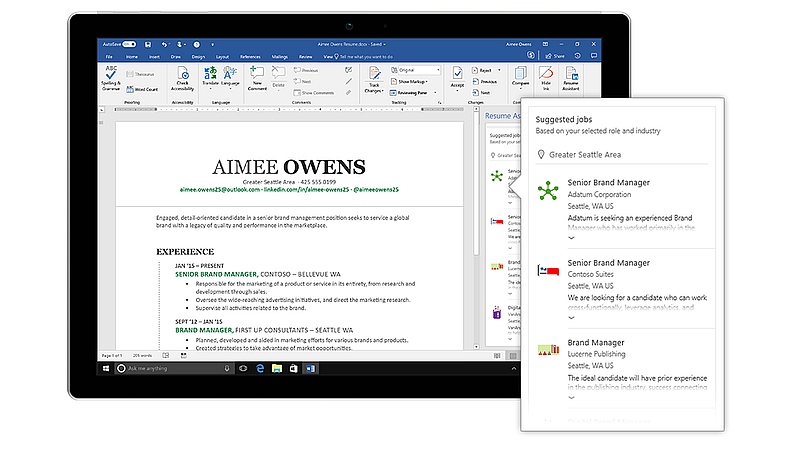Open Task View on the taskbar
800x450 pixels.
tap(243, 368)
